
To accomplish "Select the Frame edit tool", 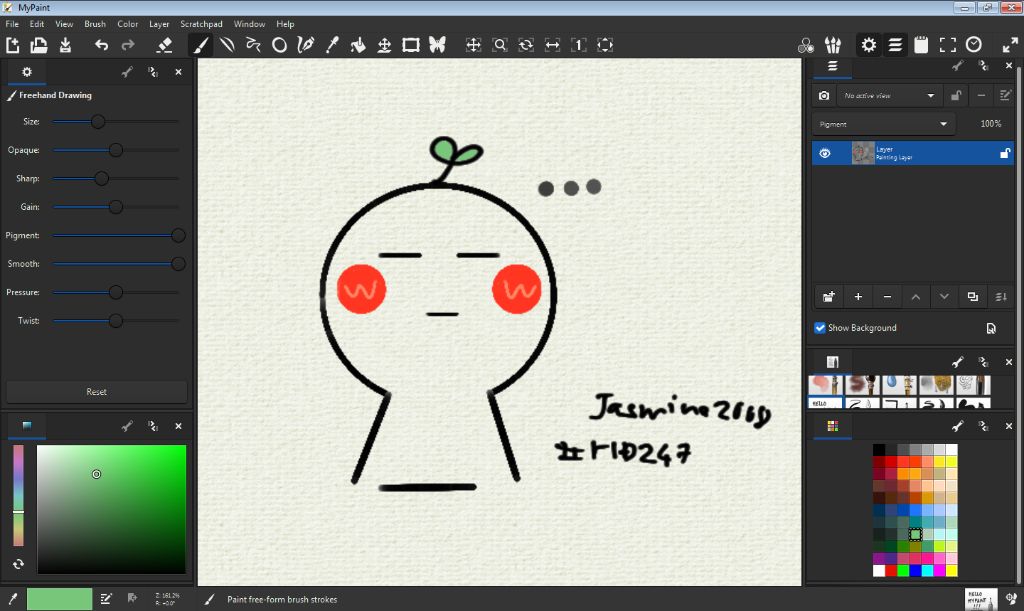I will [x=411, y=45].
